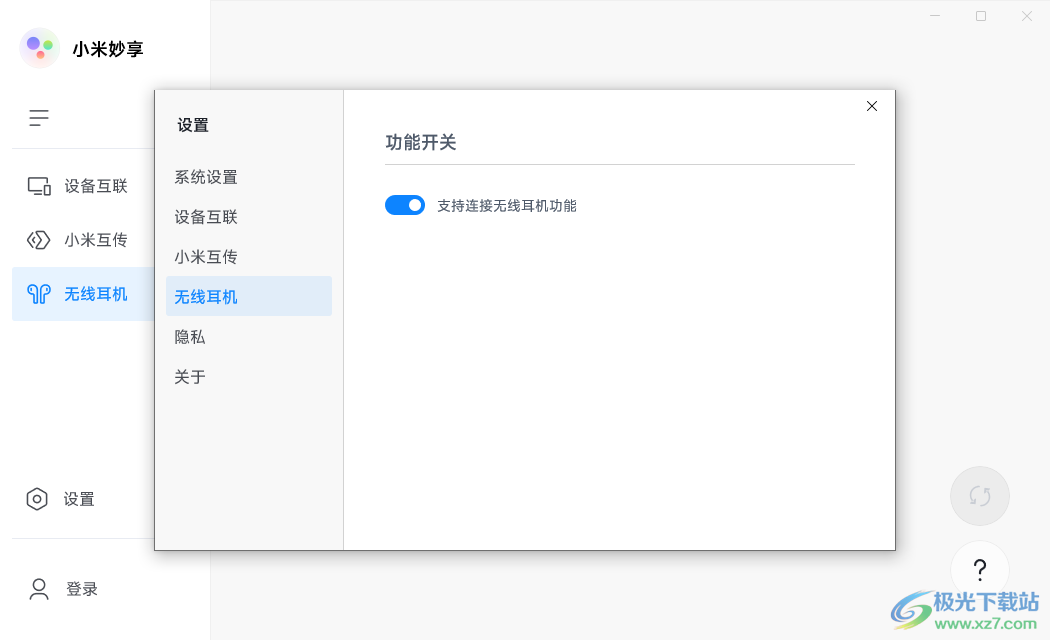Click the 设置 gear icon in sidebar
The height and width of the screenshot is (640, 1050).
(37, 499)
